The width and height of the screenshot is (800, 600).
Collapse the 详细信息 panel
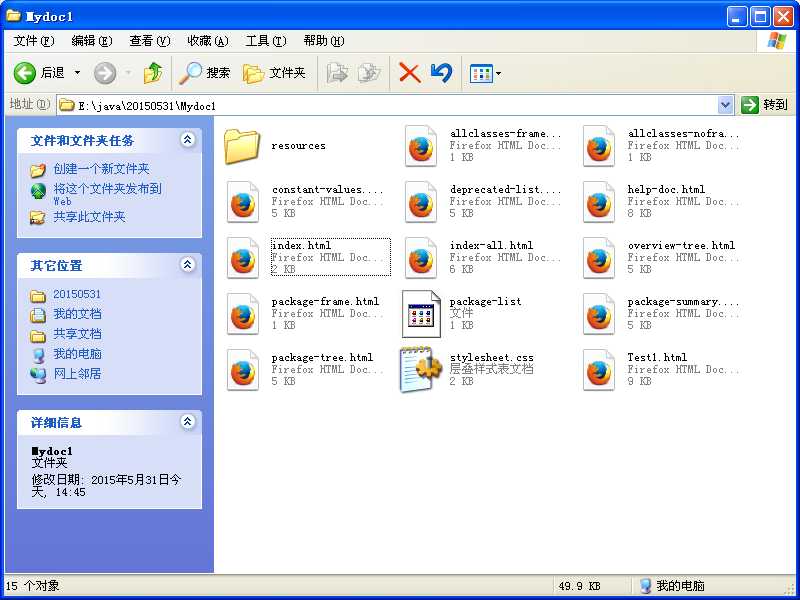[x=188, y=421]
